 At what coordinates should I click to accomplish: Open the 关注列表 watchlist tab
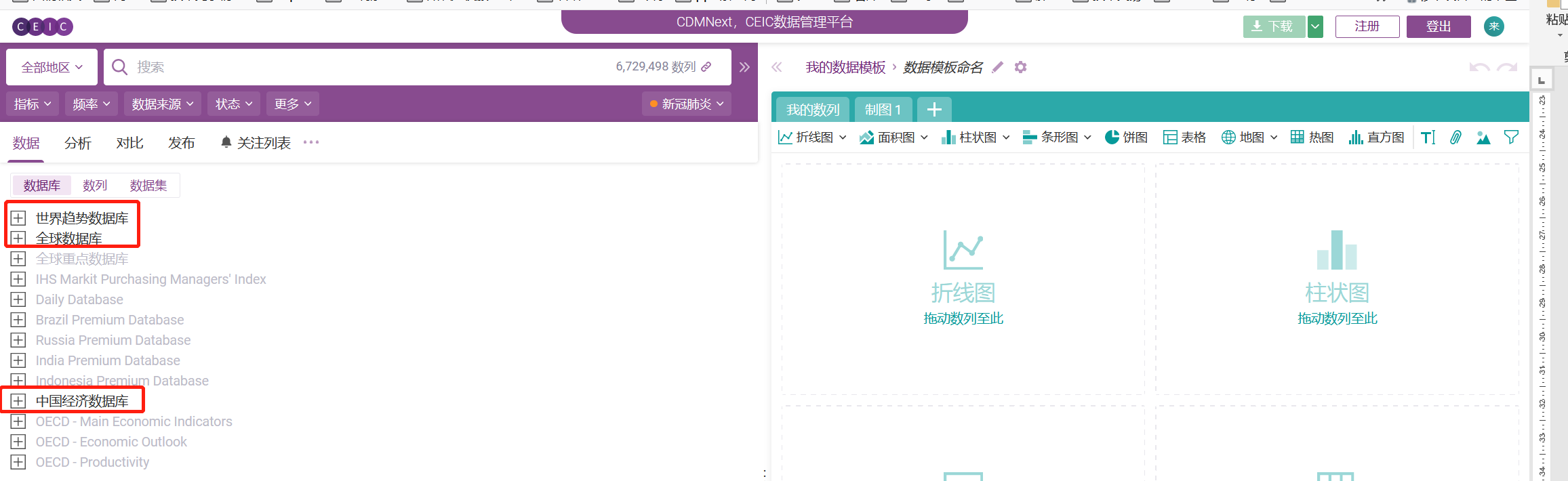tap(256, 143)
